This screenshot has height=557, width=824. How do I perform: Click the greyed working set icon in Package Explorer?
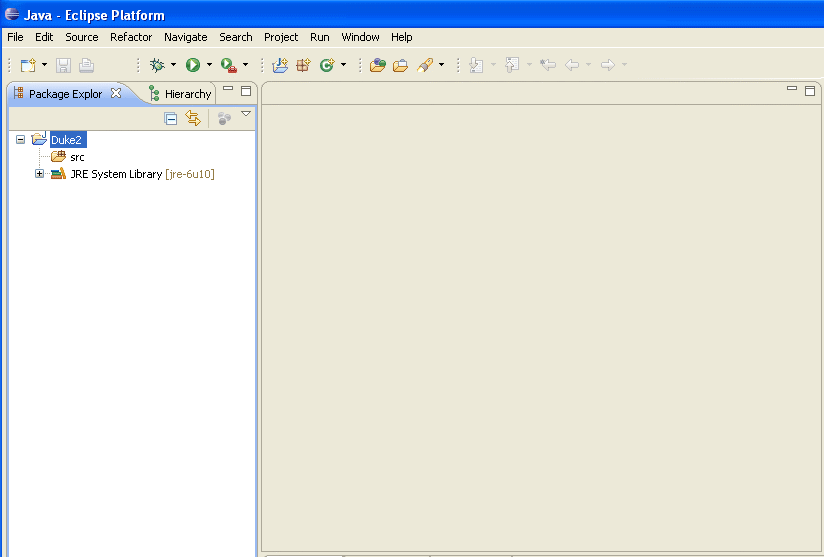224,119
